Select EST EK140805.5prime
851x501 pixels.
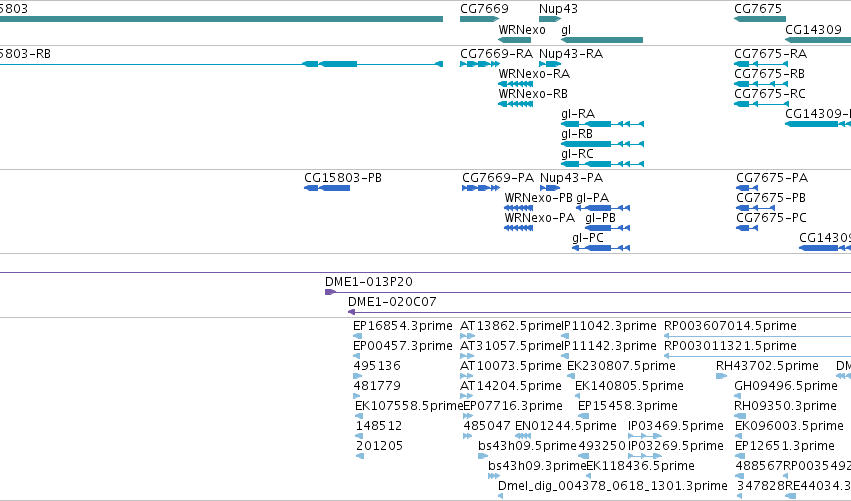[x=629, y=386]
